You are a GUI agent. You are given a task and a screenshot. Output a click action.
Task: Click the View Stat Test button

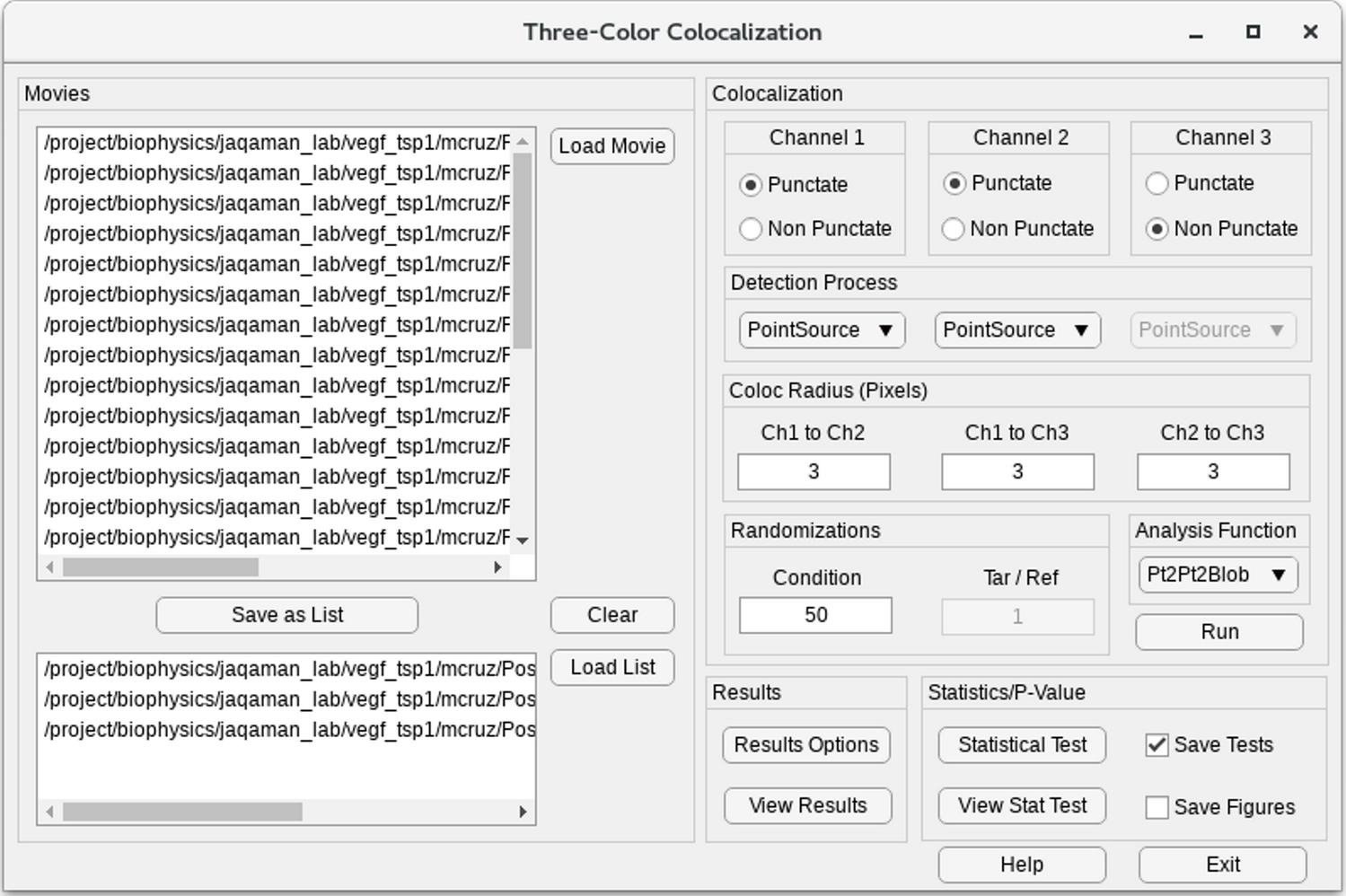click(1022, 806)
